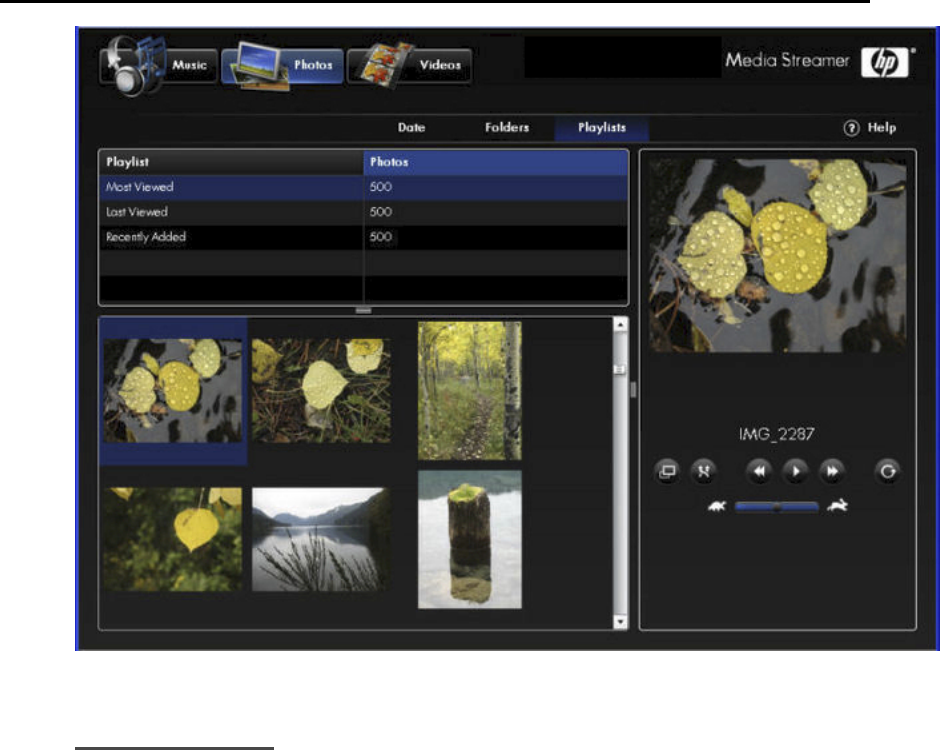Select the wet leaves on water thumbnail
This screenshot has height=750, width=940.
[173, 391]
